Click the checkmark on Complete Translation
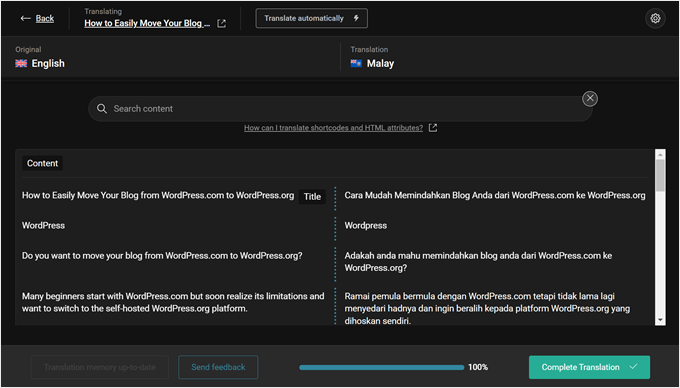Viewport: 680px width, 388px height. point(634,367)
